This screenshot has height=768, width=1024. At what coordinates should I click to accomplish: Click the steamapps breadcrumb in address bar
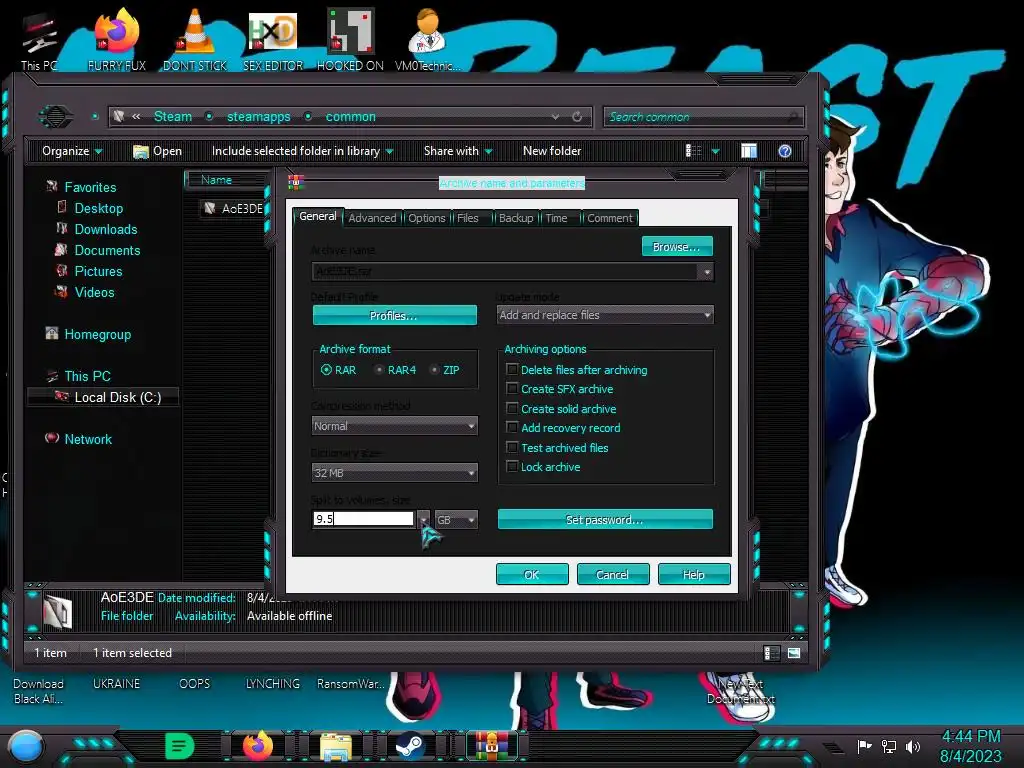[259, 117]
